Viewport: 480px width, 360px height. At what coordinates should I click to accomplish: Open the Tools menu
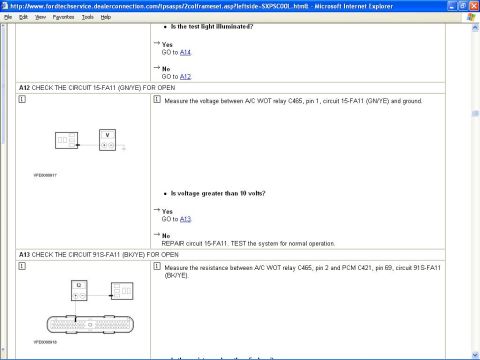(88, 17)
